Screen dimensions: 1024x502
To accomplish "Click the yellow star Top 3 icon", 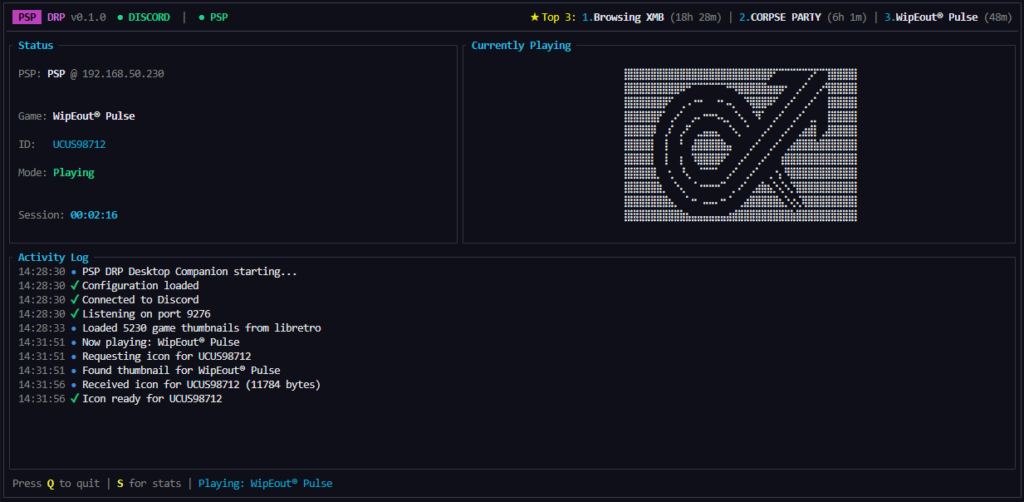I will pos(534,17).
